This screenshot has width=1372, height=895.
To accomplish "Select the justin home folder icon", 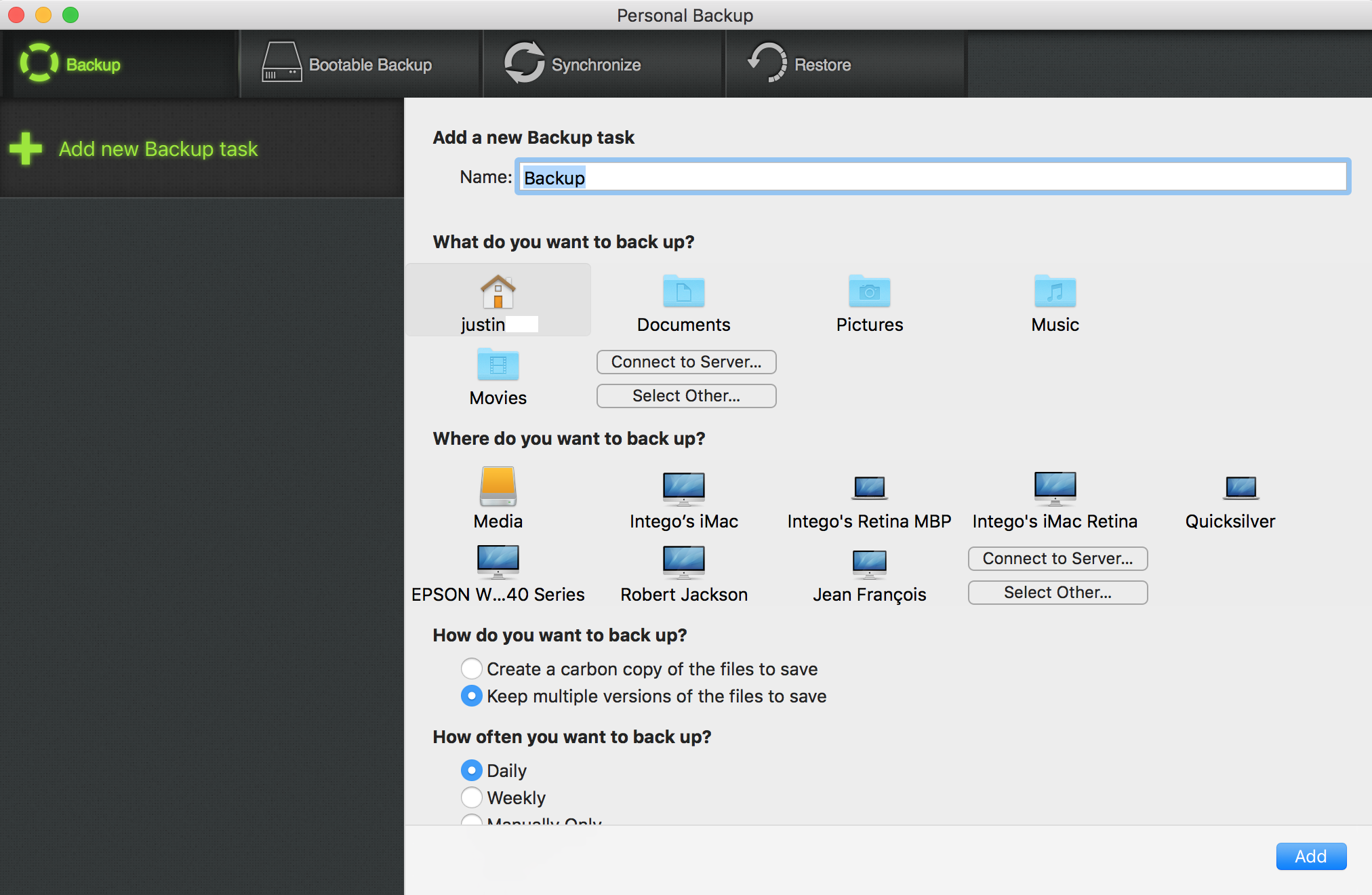I will [498, 292].
